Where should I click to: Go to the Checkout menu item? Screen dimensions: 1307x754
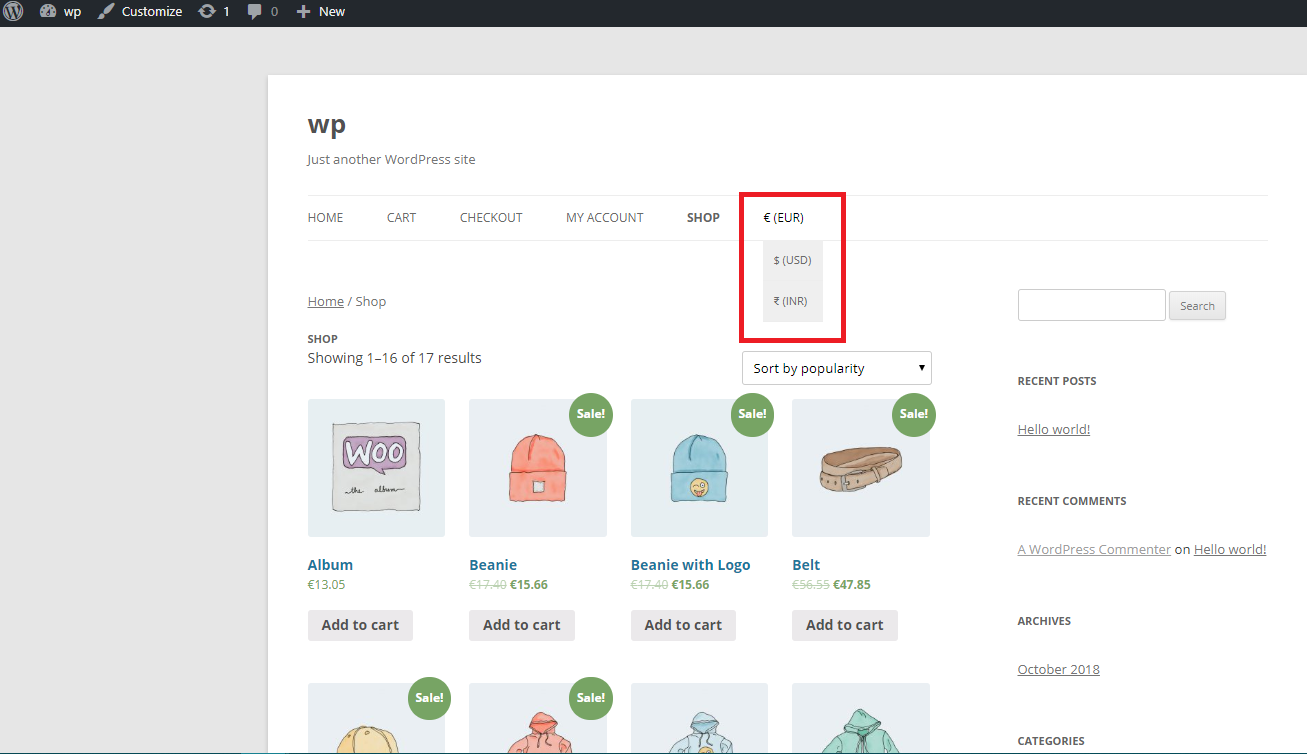pos(491,217)
